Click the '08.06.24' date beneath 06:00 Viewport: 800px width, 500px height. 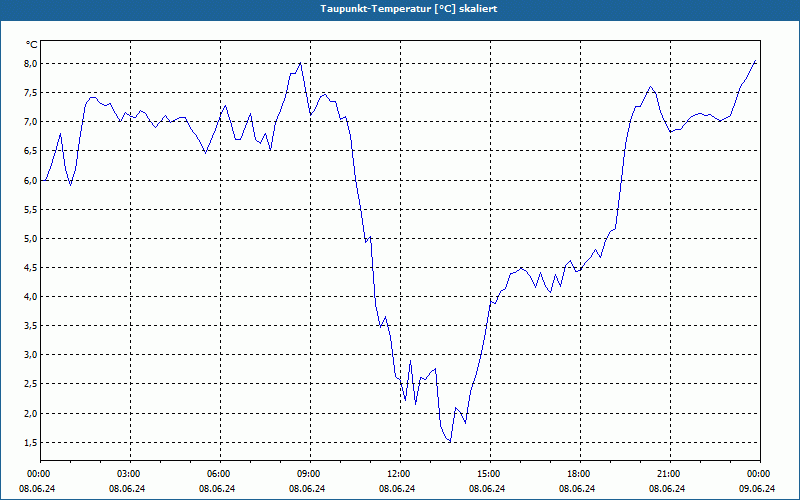pyautogui.click(x=217, y=489)
